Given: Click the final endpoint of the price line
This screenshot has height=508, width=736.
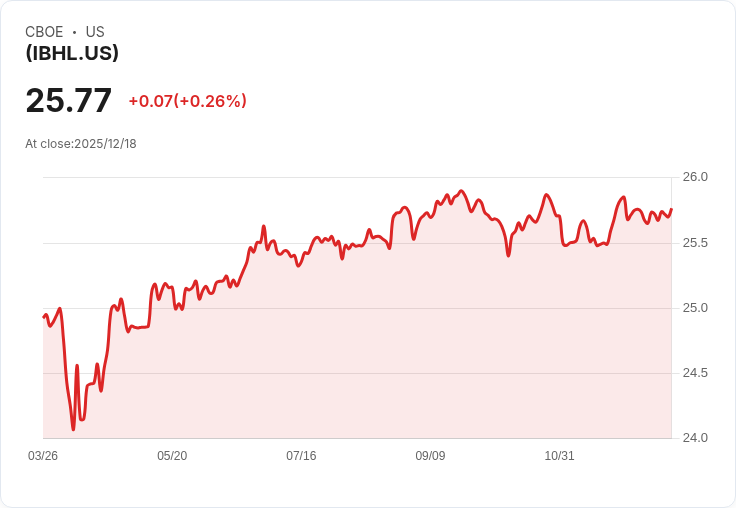Looking at the screenshot, I should pos(671,209).
